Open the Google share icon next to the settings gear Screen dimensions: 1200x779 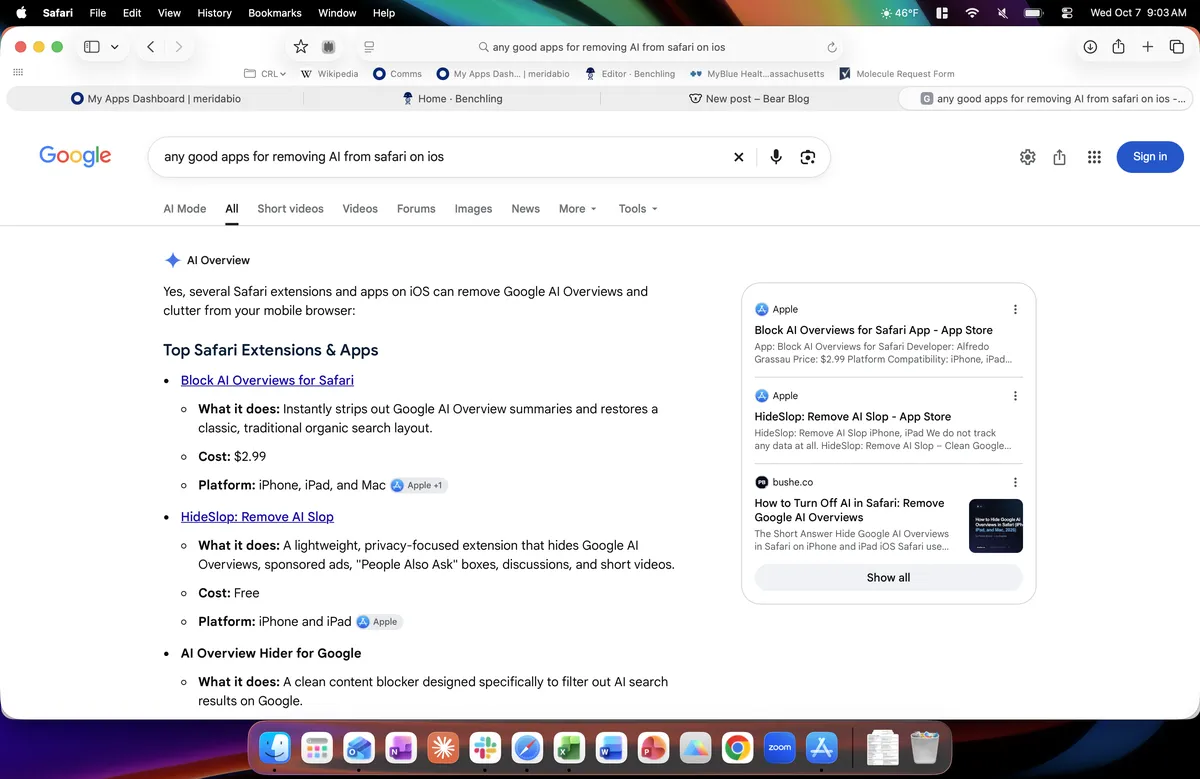[x=1060, y=157]
